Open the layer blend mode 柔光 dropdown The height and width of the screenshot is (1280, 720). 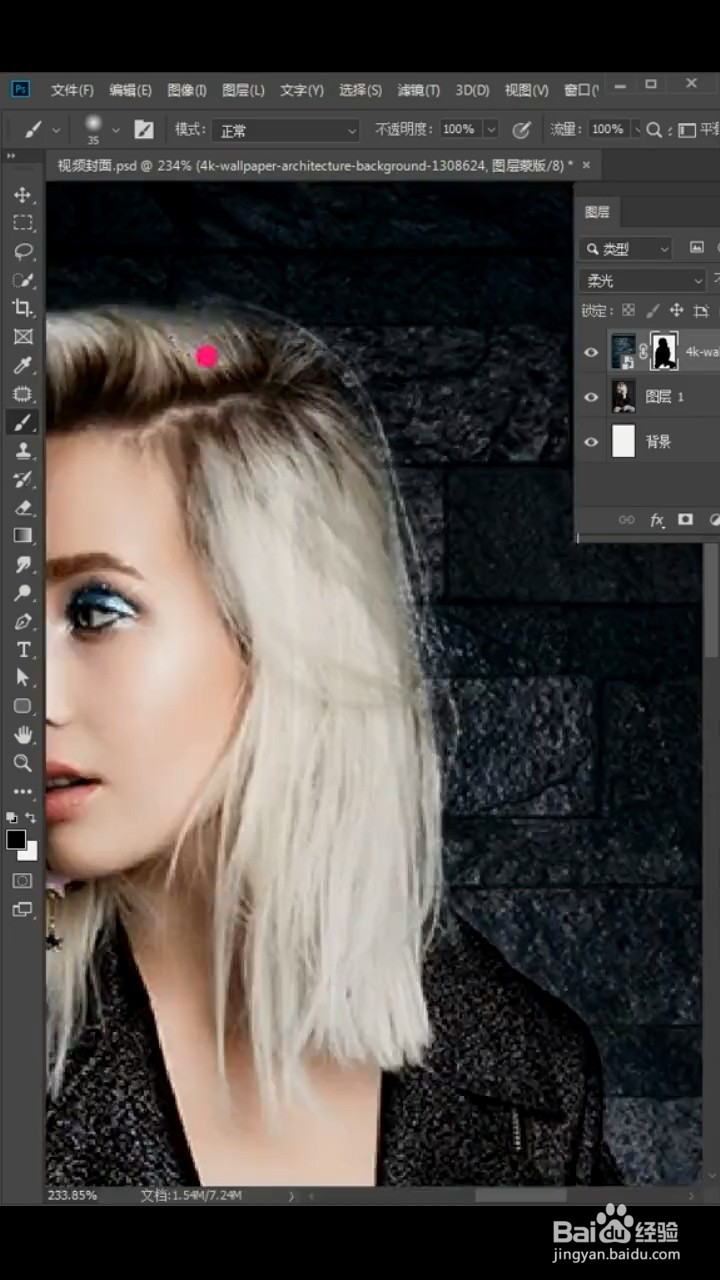(x=643, y=281)
